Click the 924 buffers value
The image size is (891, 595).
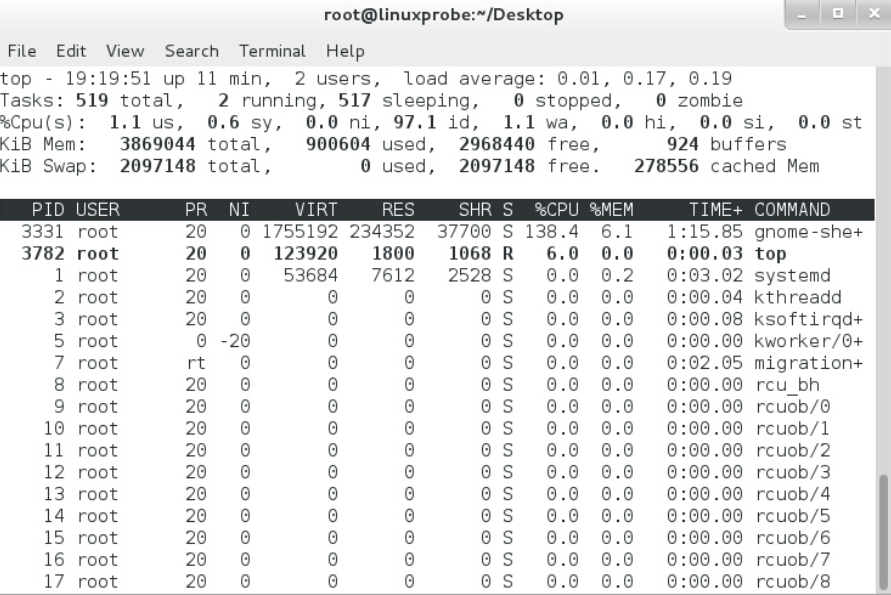tap(682, 144)
